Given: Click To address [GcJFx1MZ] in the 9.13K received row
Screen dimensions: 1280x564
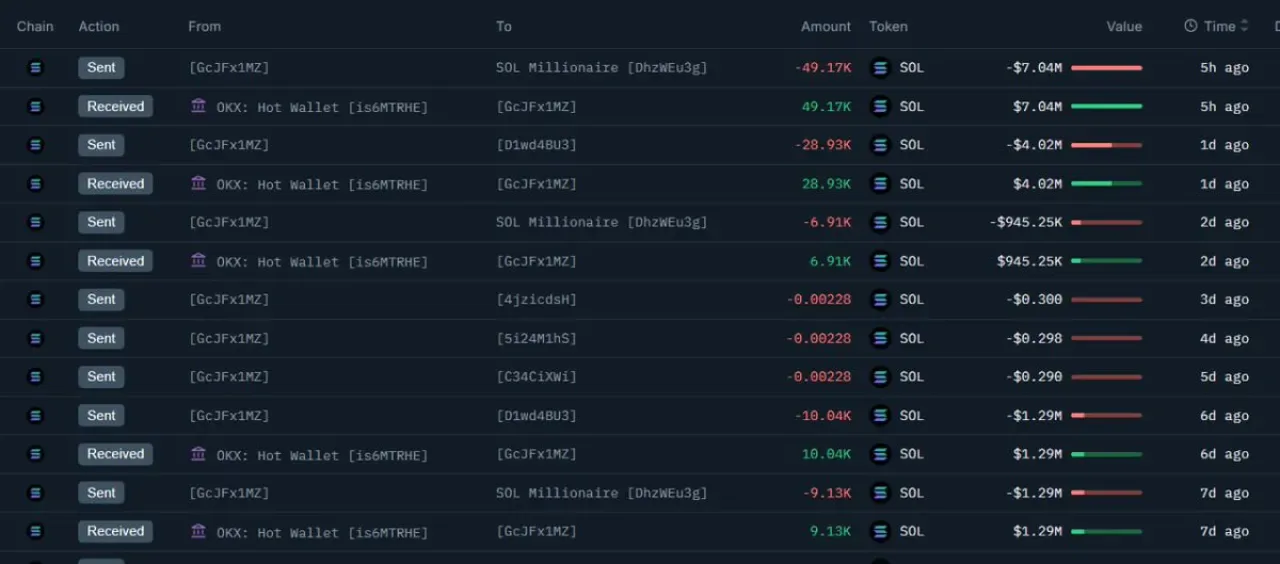Looking at the screenshot, I should tap(536, 531).
